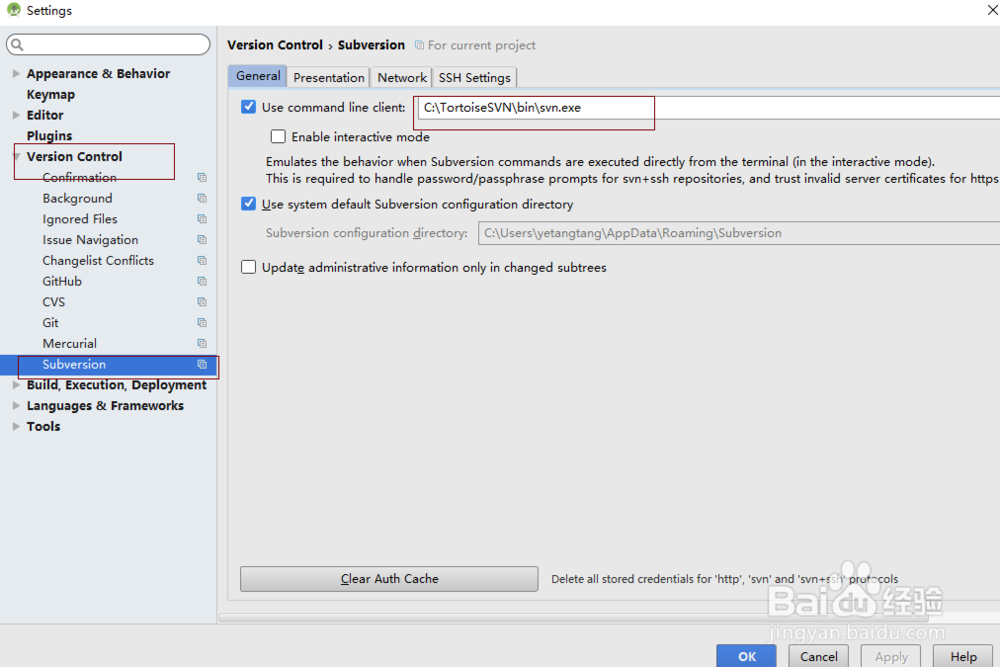Screen dimensions: 1000x667
Task: Select Keymap in settings tree
Action: point(50,94)
